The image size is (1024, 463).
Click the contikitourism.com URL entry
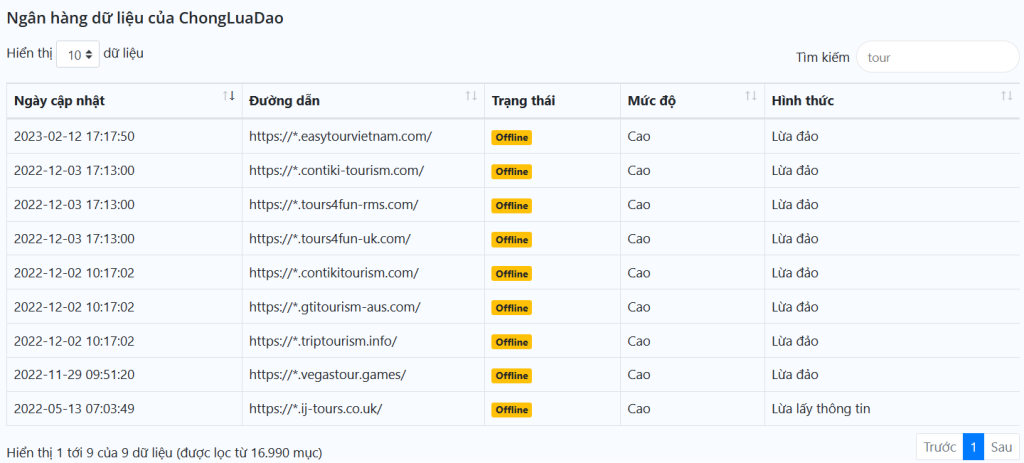(333, 272)
